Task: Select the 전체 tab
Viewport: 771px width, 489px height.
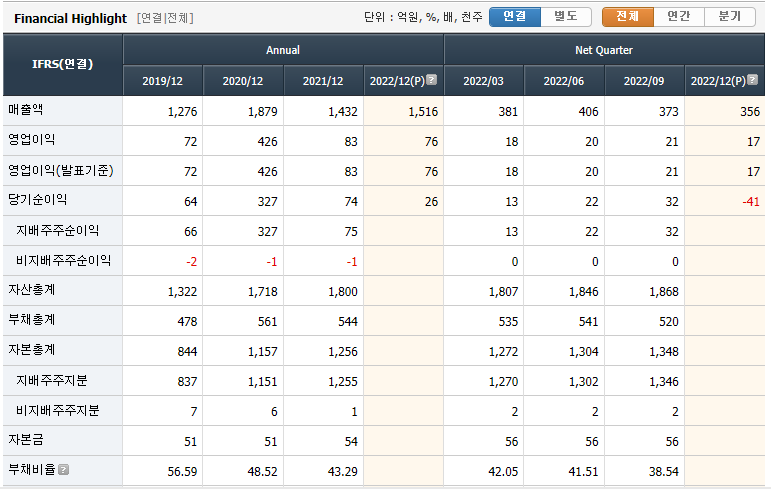Action: click(x=628, y=17)
